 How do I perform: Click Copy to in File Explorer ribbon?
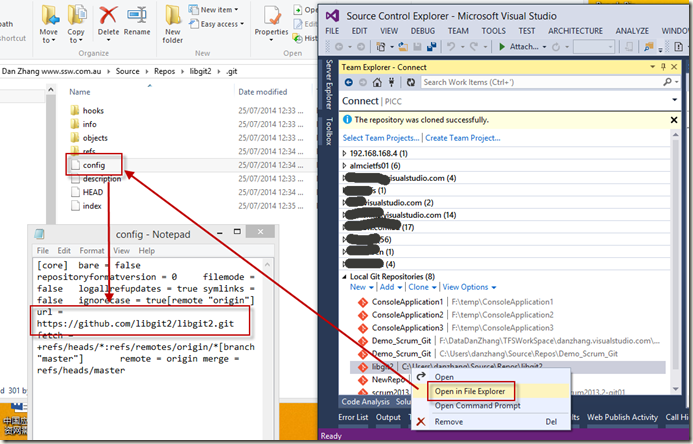[x=76, y=24]
